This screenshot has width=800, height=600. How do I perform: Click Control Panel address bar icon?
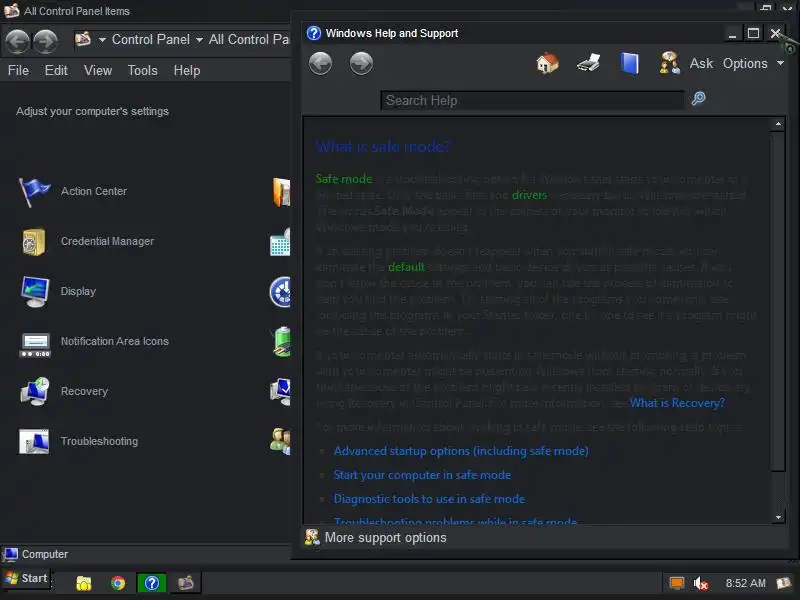click(x=83, y=39)
